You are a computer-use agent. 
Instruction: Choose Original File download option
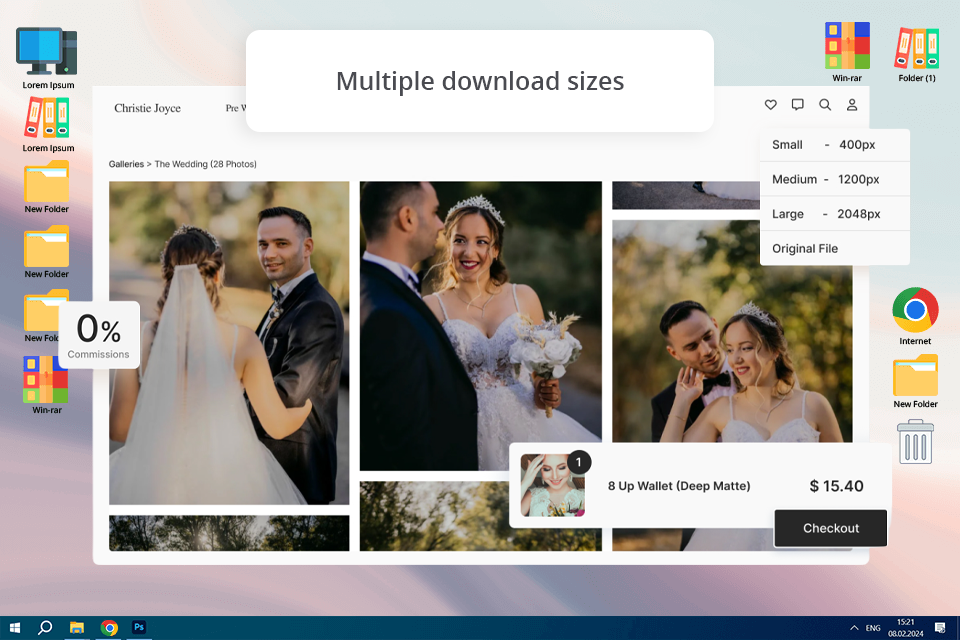[834, 248]
